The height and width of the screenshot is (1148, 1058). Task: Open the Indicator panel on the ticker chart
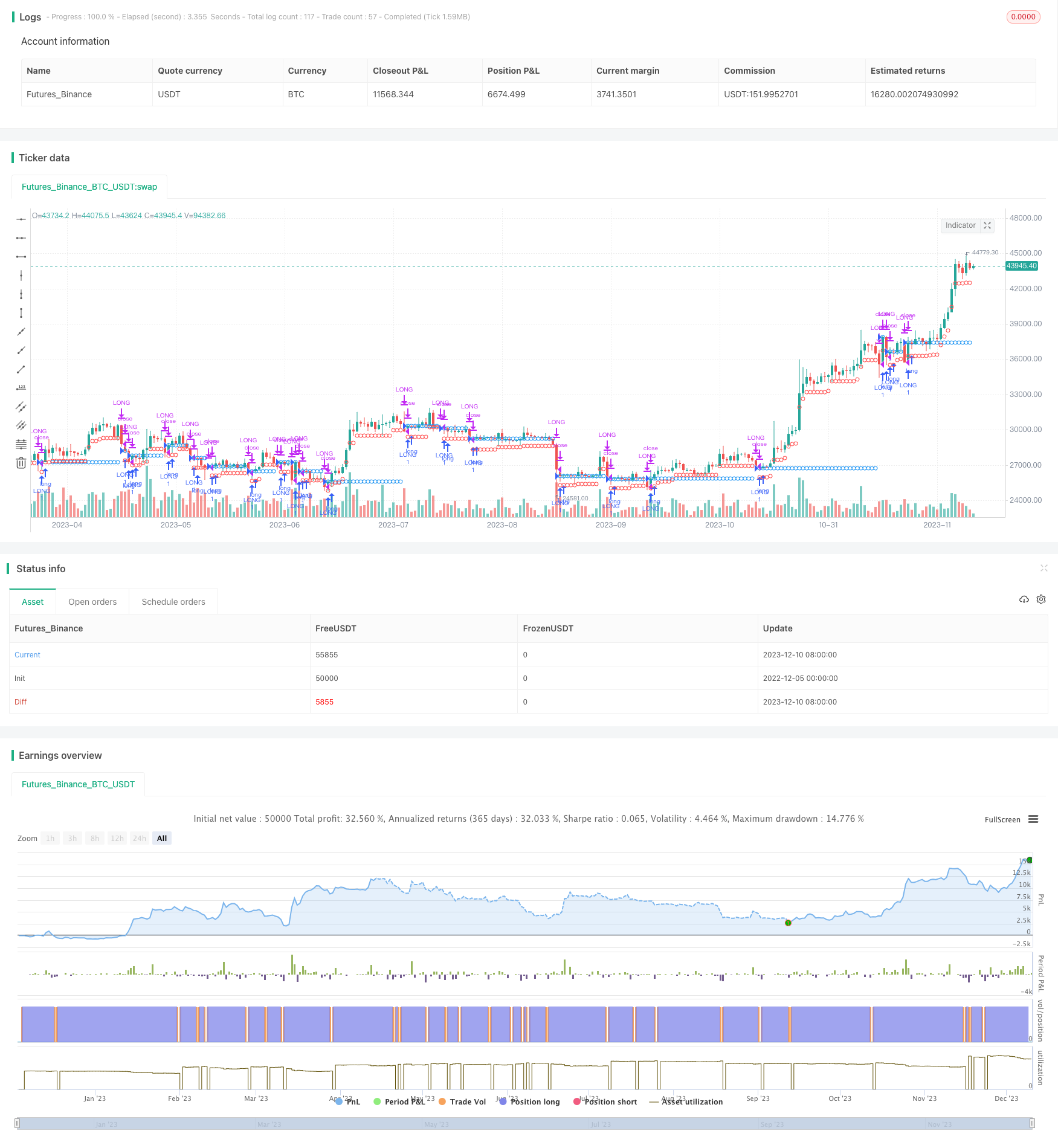tap(960, 225)
